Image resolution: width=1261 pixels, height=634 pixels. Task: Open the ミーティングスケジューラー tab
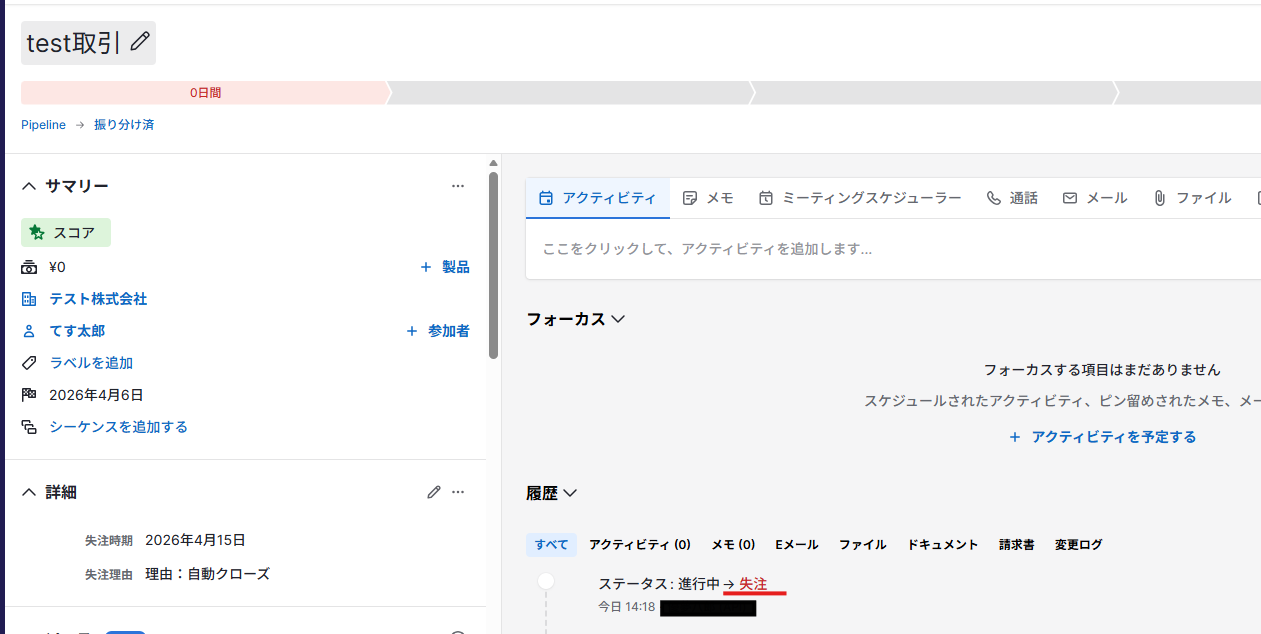(860, 198)
